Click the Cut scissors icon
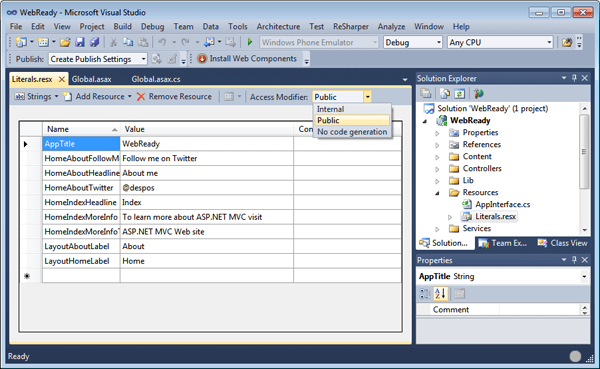Image resolution: width=600 pixels, height=369 pixels. (113, 42)
